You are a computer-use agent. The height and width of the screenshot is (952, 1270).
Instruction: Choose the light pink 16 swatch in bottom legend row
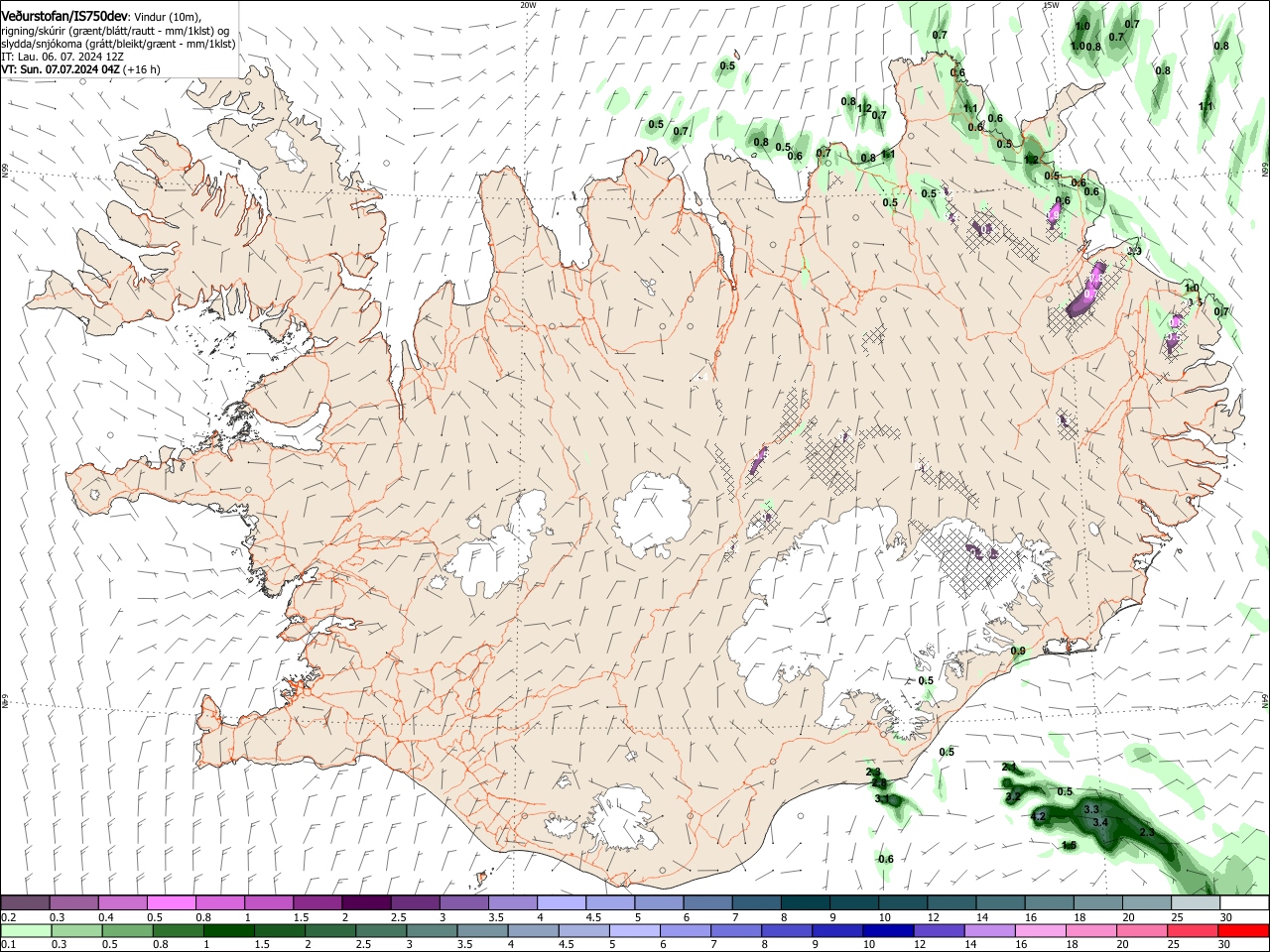(1039, 931)
